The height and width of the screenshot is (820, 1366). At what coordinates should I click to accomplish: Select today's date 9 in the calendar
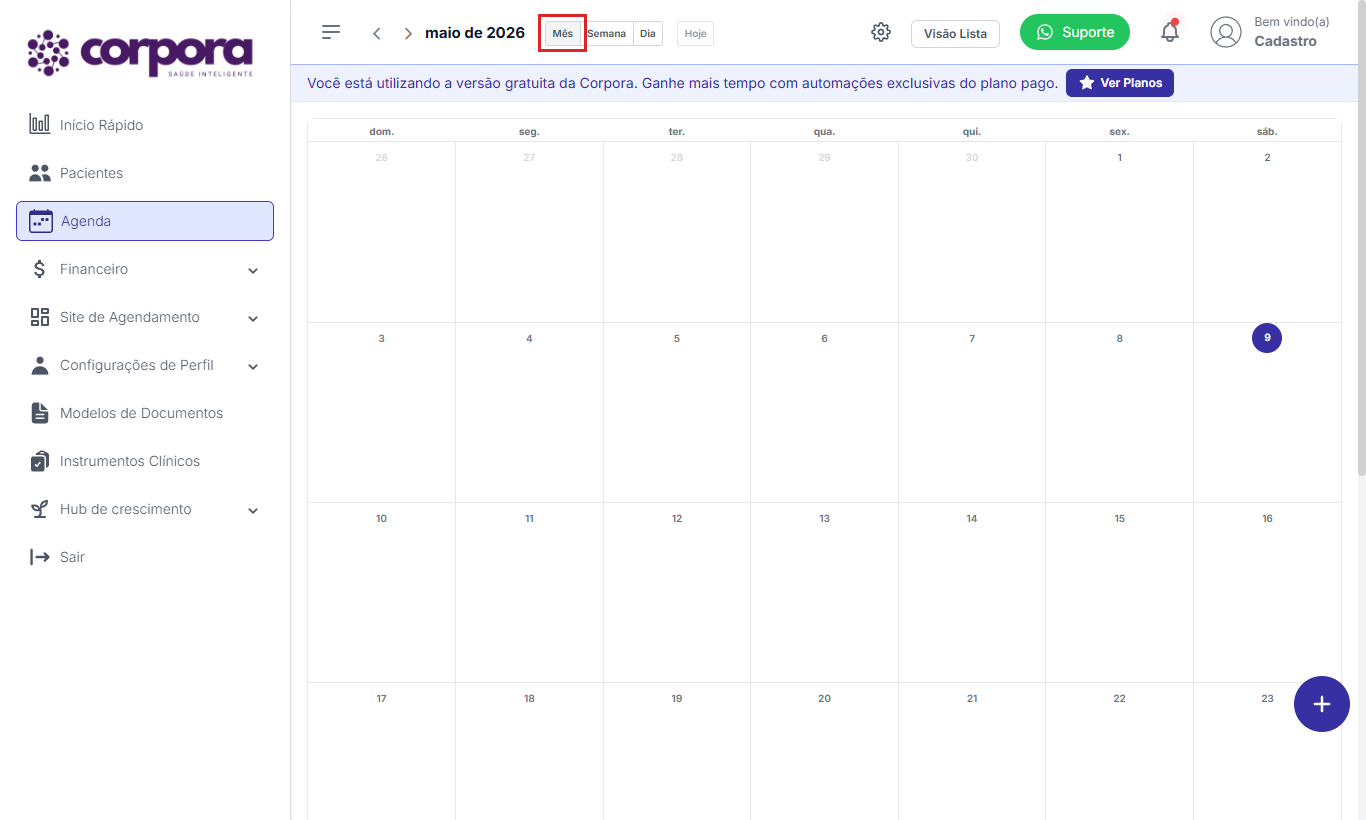click(1267, 338)
